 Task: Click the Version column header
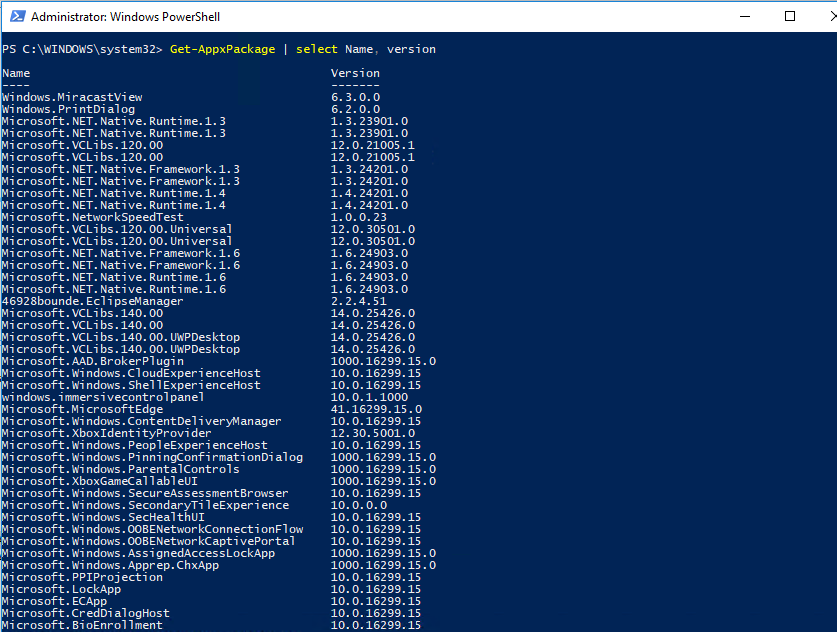[x=356, y=73]
